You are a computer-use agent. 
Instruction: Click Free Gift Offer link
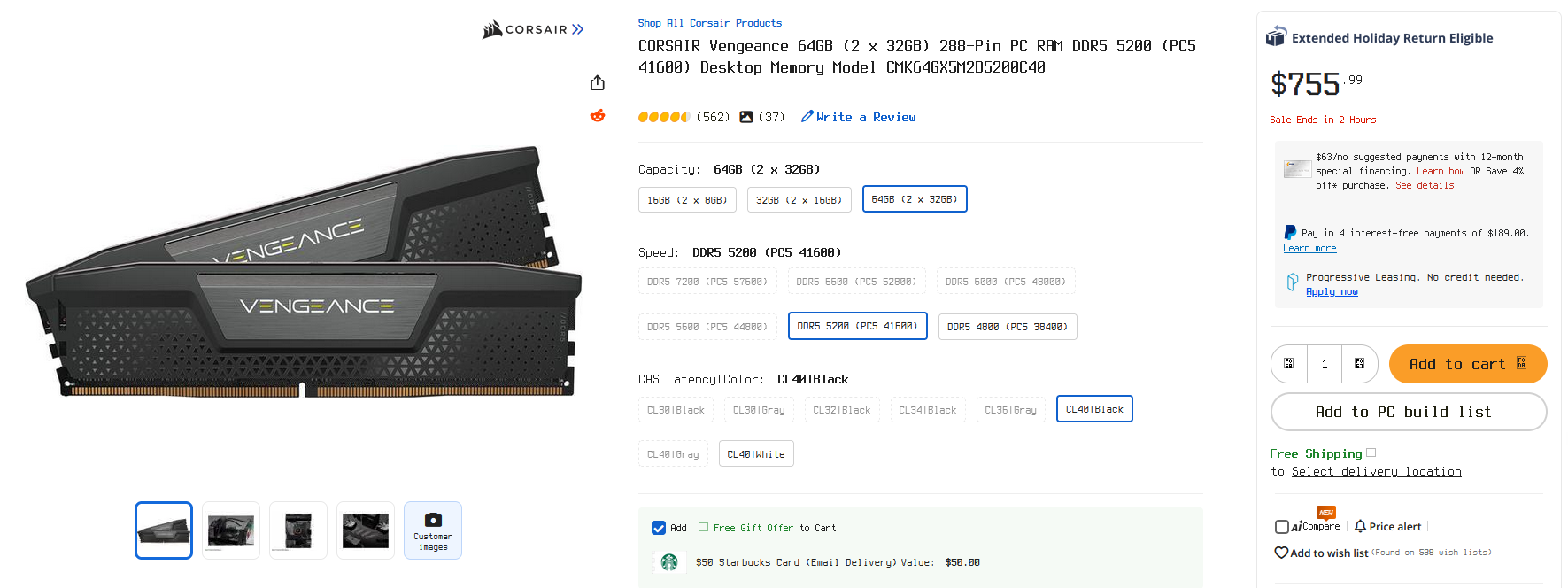(753, 528)
